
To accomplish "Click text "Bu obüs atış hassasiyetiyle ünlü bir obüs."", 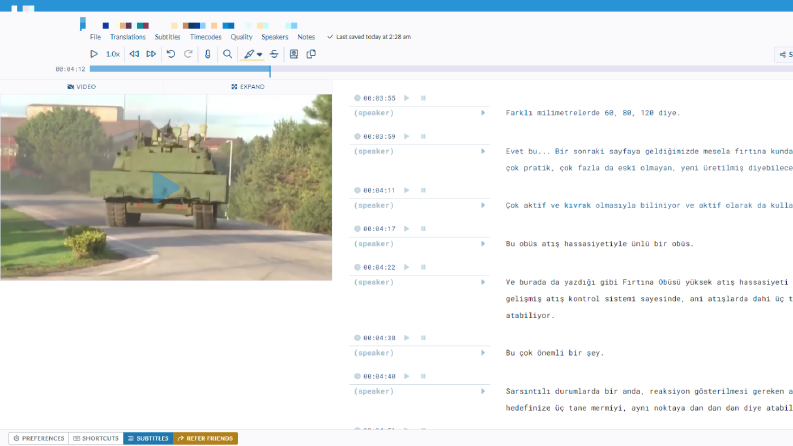I will (x=600, y=244).
